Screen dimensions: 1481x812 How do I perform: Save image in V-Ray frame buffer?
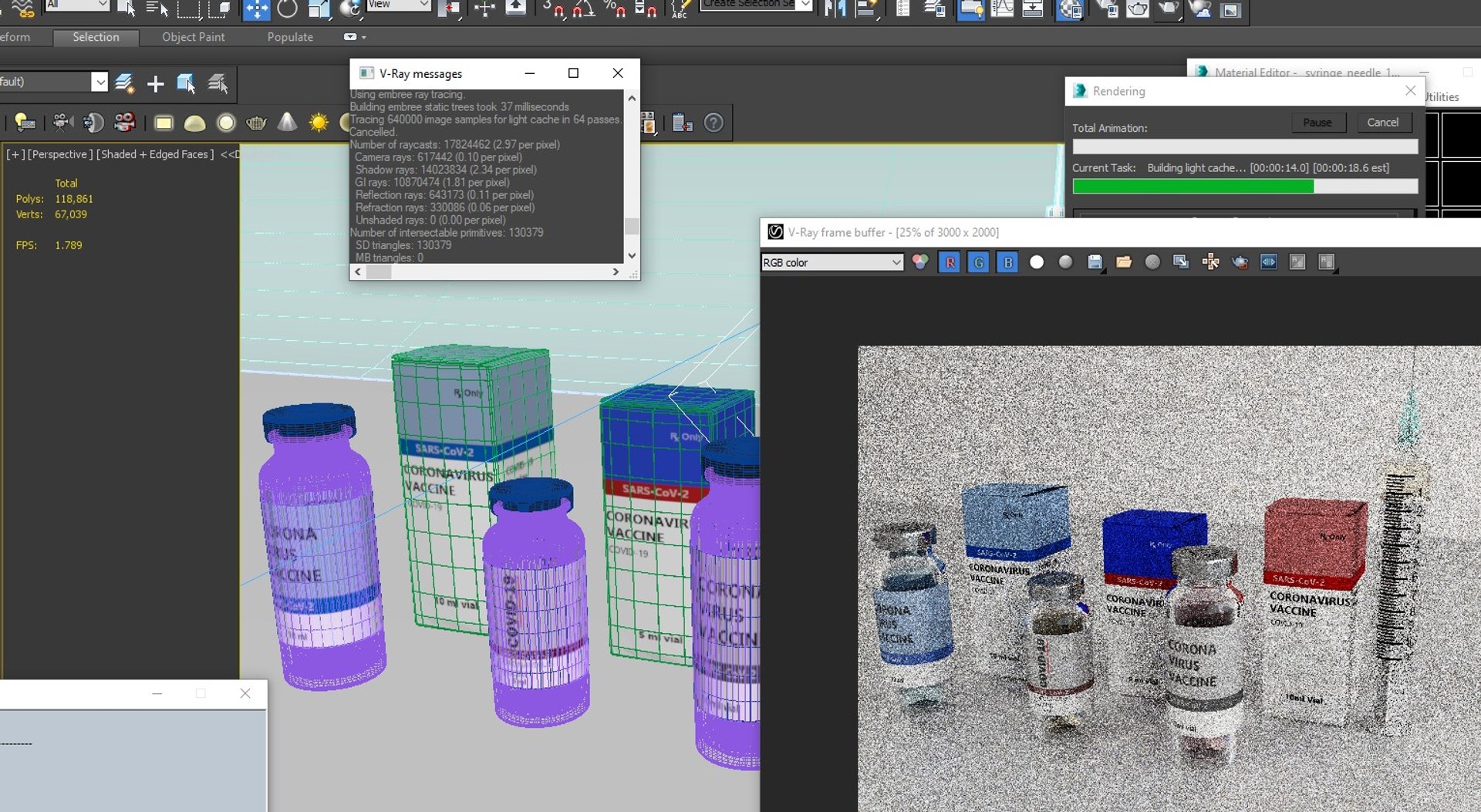(x=1095, y=262)
